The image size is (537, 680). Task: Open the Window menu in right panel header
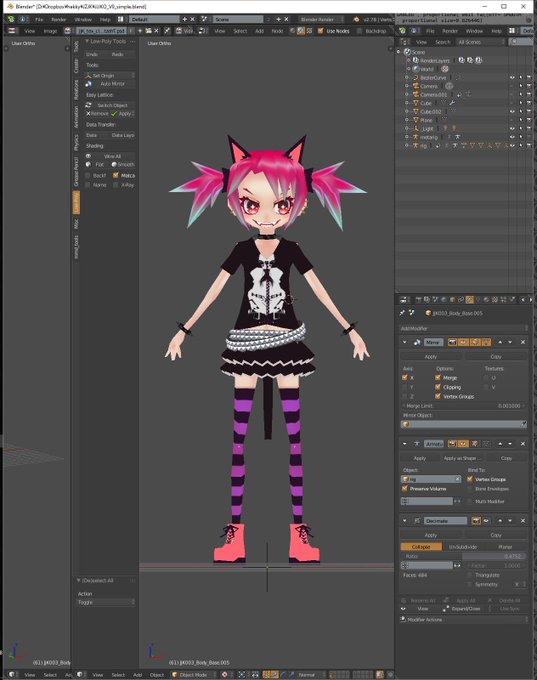point(474,31)
